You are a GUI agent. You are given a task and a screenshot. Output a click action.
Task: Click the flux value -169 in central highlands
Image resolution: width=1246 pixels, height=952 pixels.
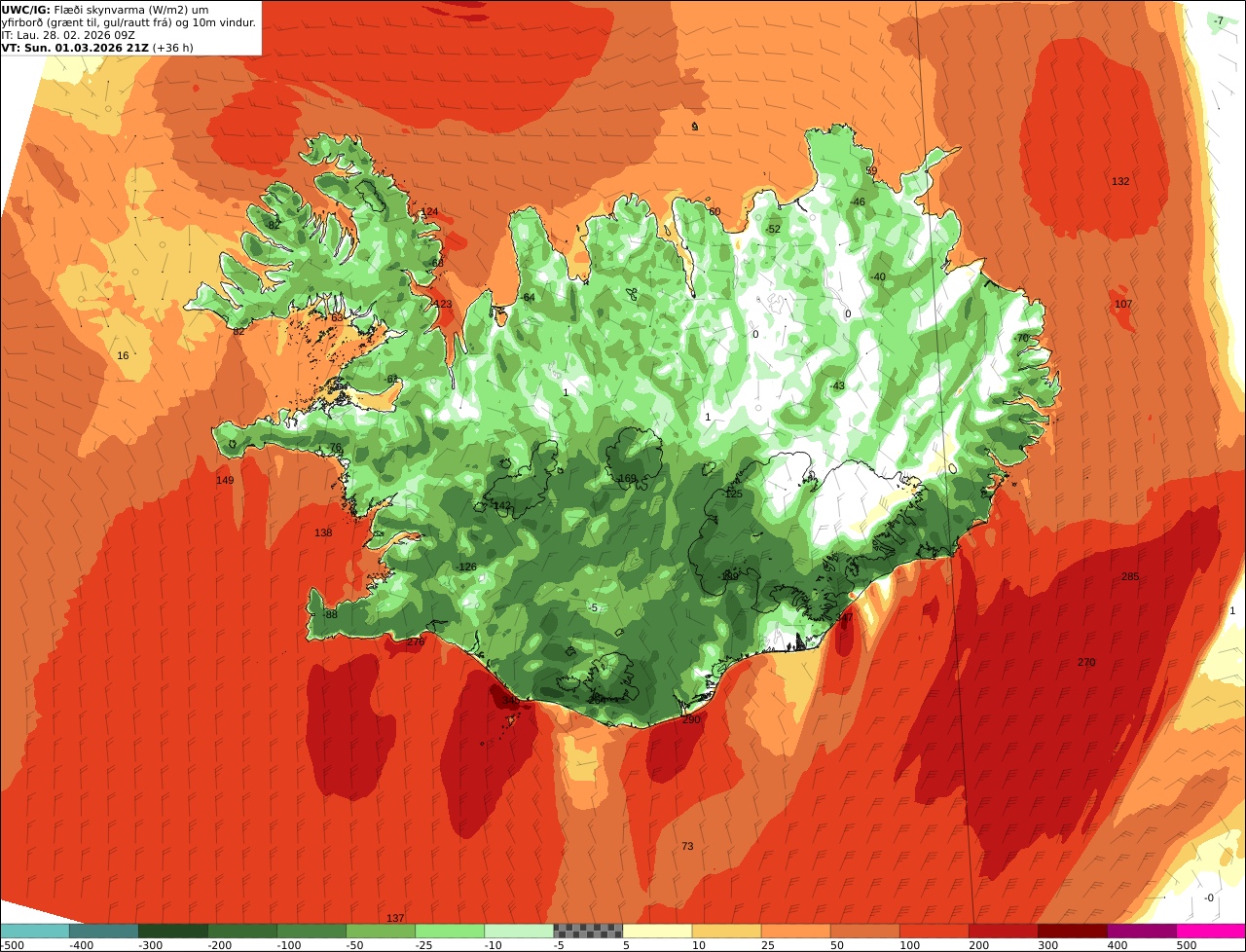626,478
